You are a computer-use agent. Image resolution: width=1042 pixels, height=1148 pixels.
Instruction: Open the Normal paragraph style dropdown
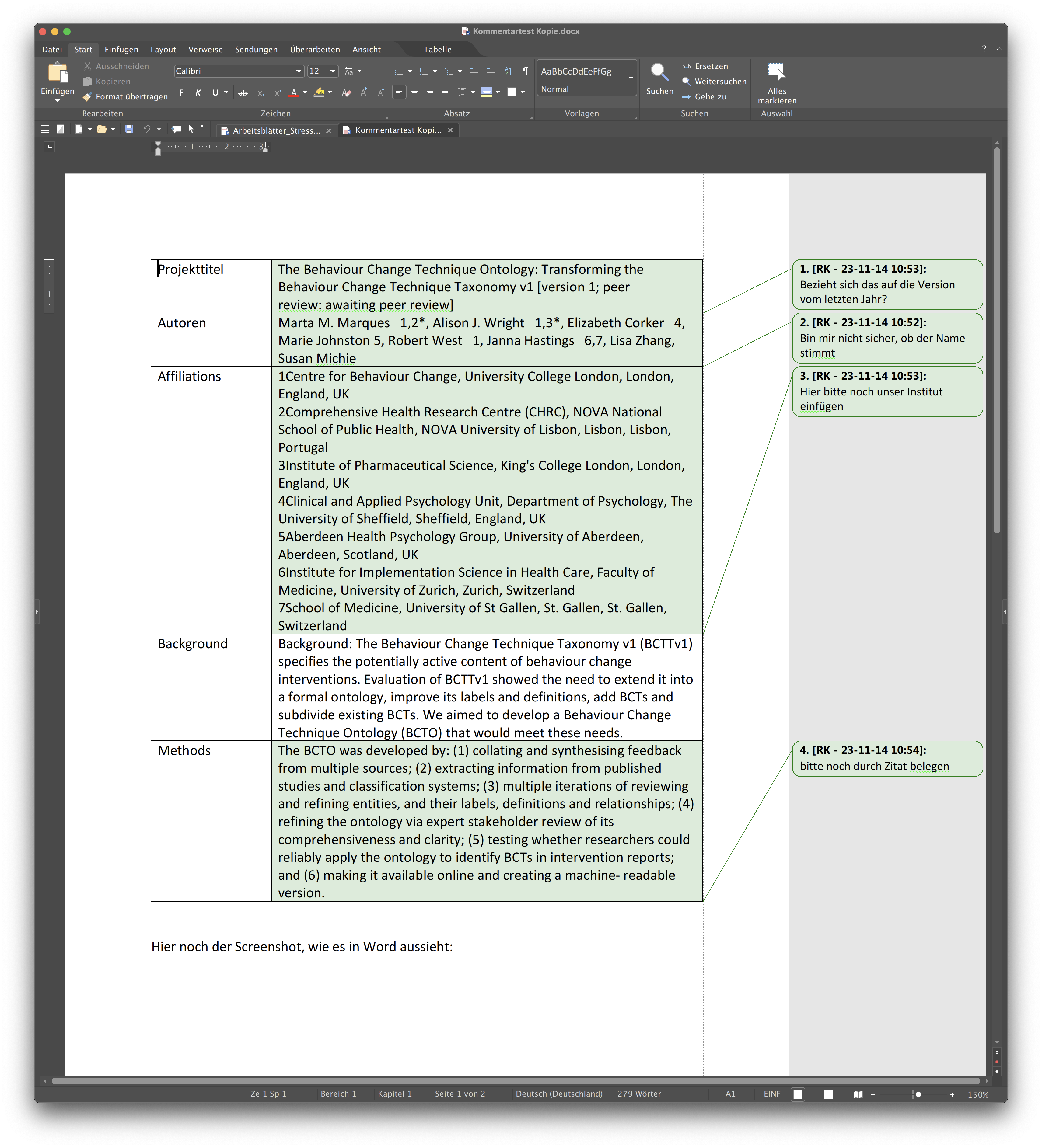tap(631, 78)
